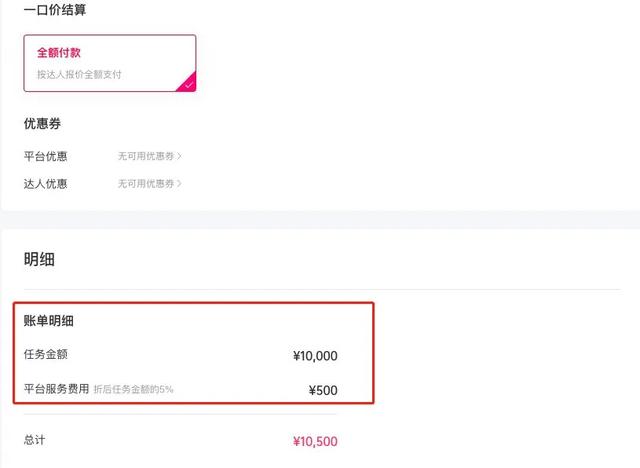
Task: Select the 全额付款 payment option card
Action: 110,63
